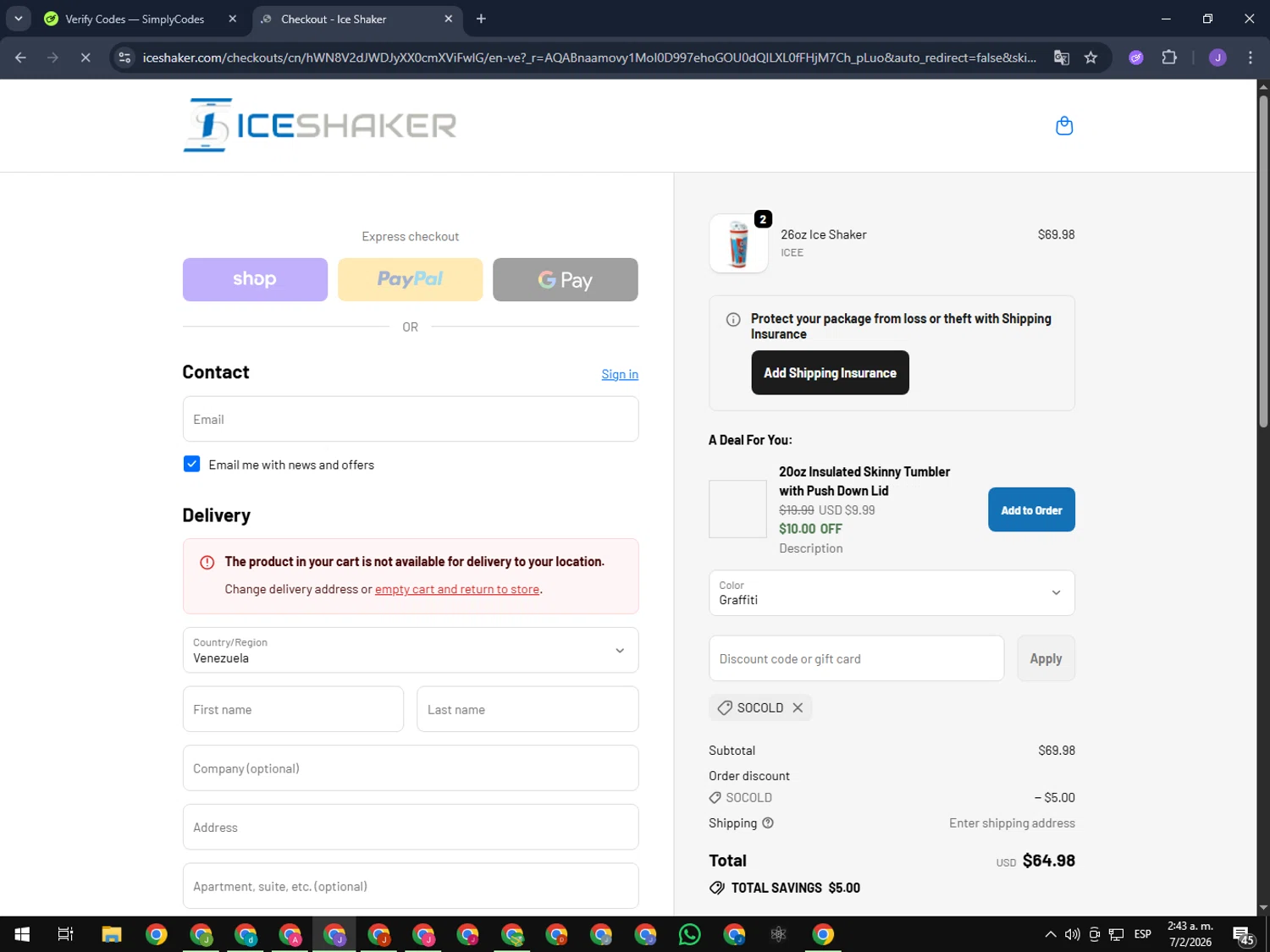Click the info icon beside shipping insurance
This screenshot has width=1270, height=952.
point(733,319)
